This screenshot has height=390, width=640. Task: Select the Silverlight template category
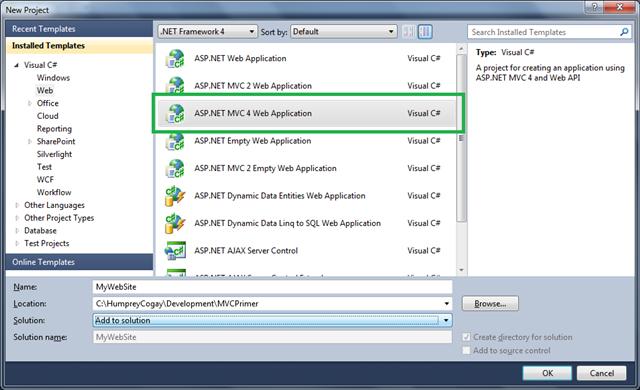(54, 154)
